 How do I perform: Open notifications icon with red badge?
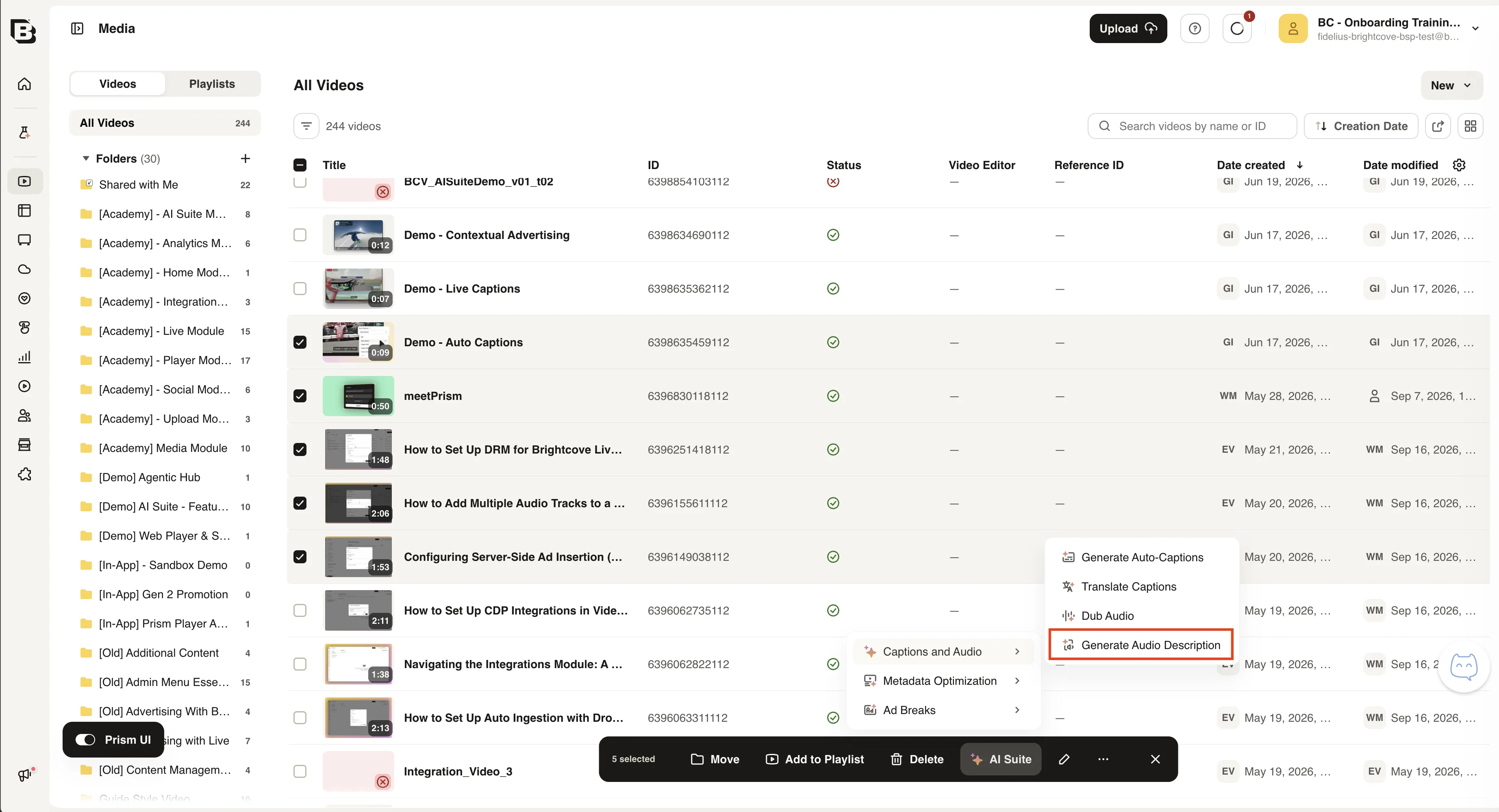click(1237, 28)
